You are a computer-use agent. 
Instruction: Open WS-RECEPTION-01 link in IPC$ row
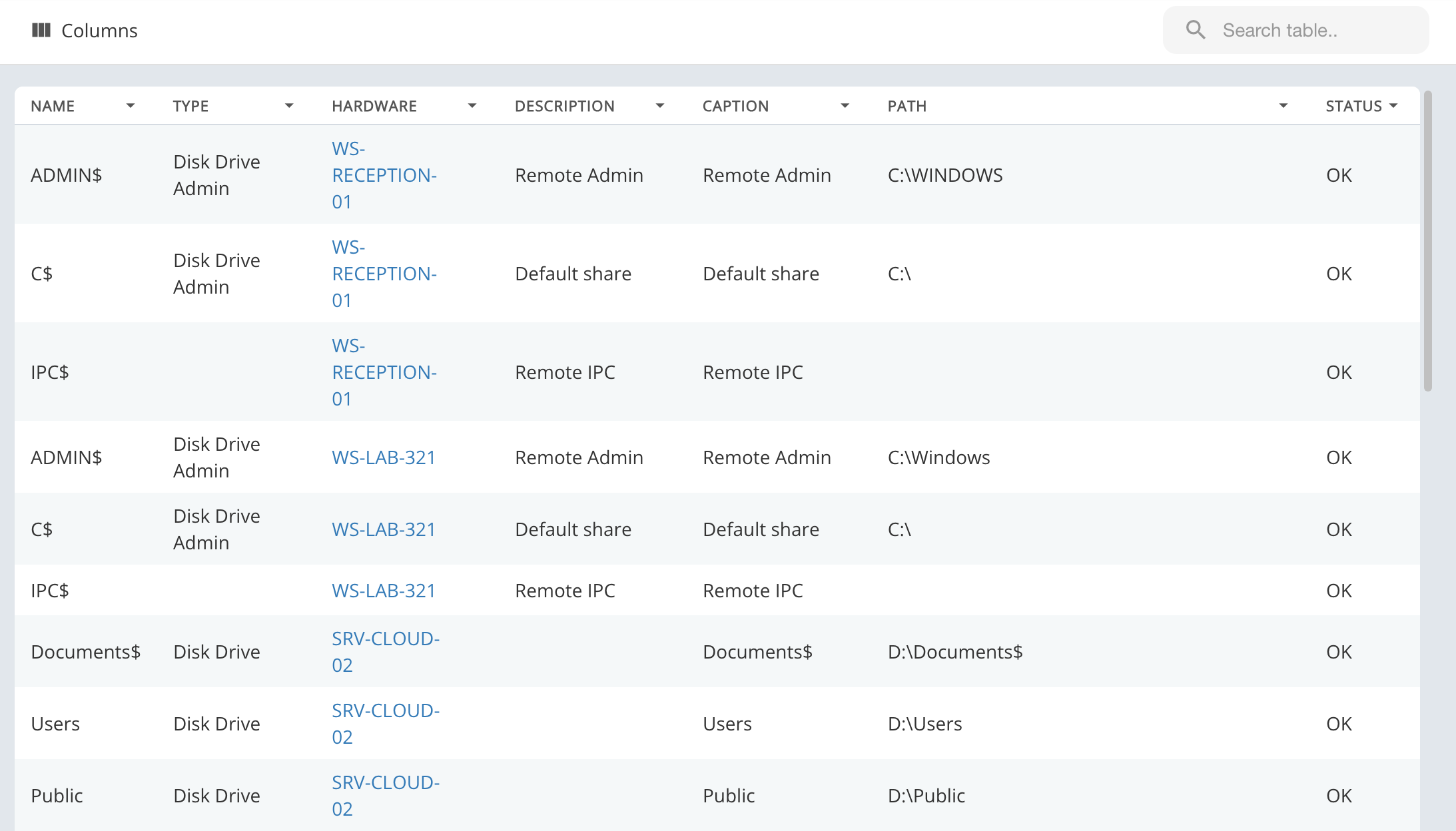[x=384, y=372]
